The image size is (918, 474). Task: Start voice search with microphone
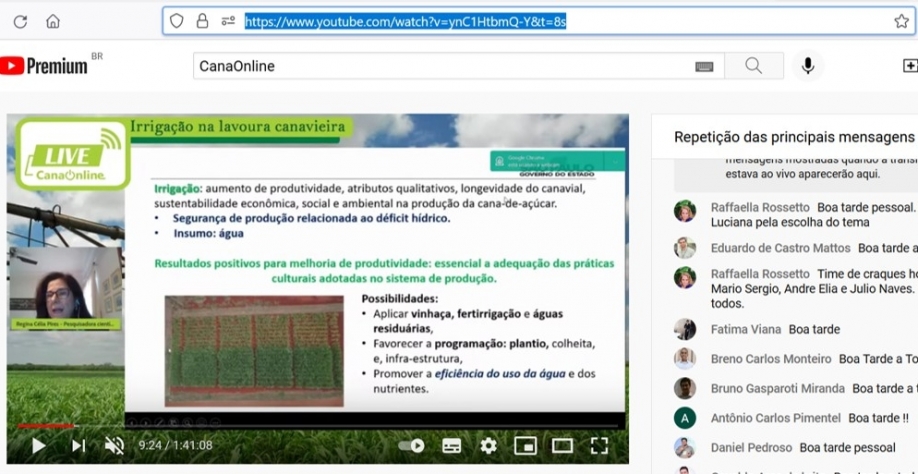[x=808, y=66]
